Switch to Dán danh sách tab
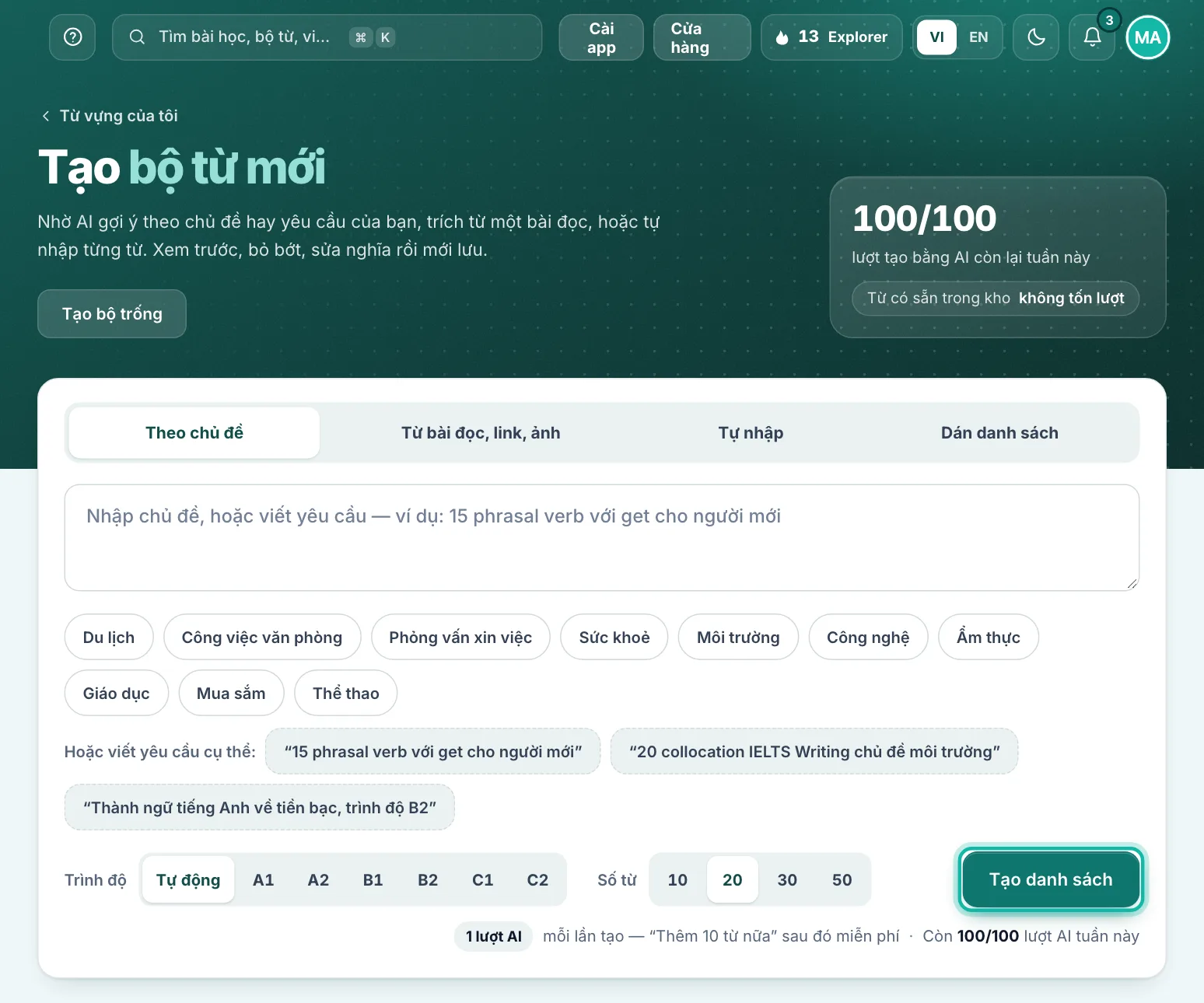Viewport: 1204px width, 1003px height. [999, 433]
